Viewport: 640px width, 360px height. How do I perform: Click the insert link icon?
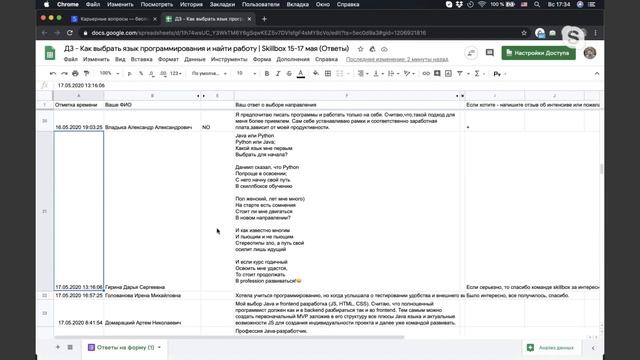pyautogui.click(x=426, y=73)
